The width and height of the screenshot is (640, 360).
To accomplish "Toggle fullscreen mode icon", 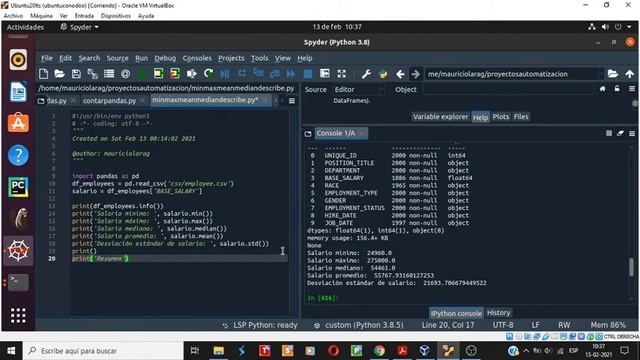I will click(342, 74).
